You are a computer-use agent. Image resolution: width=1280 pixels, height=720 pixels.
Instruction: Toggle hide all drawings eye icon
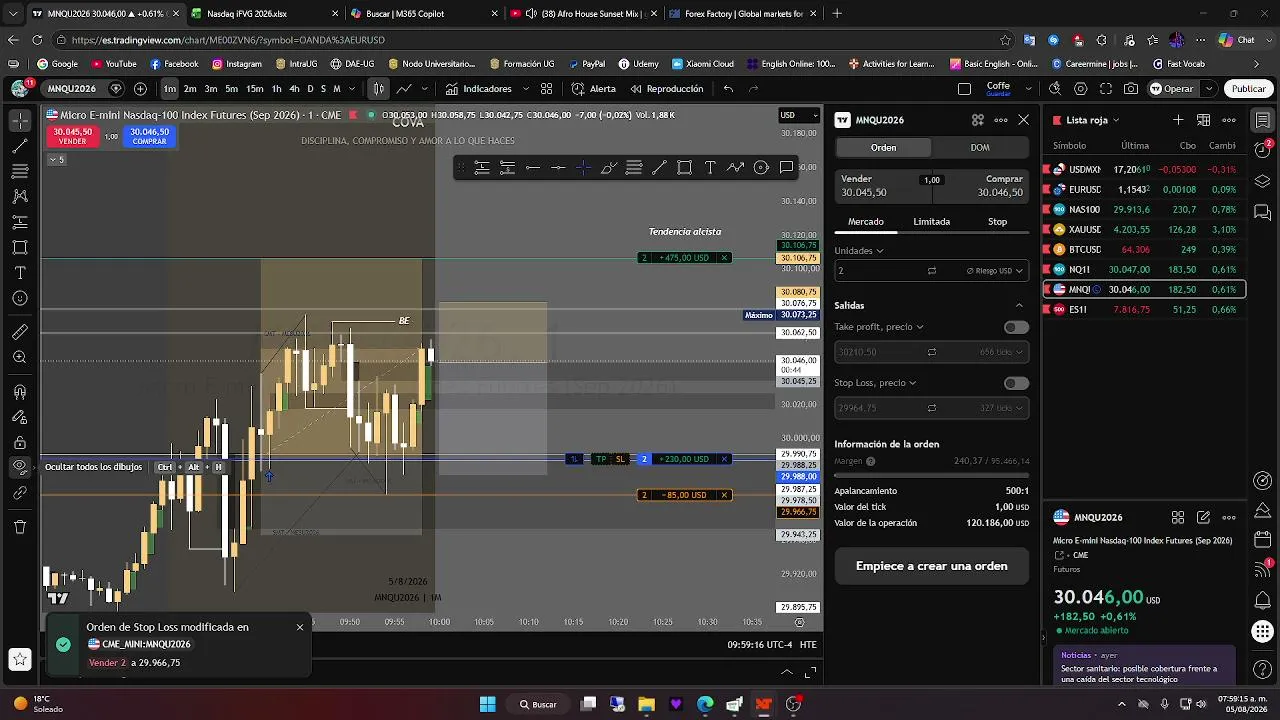(x=20, y=467)
